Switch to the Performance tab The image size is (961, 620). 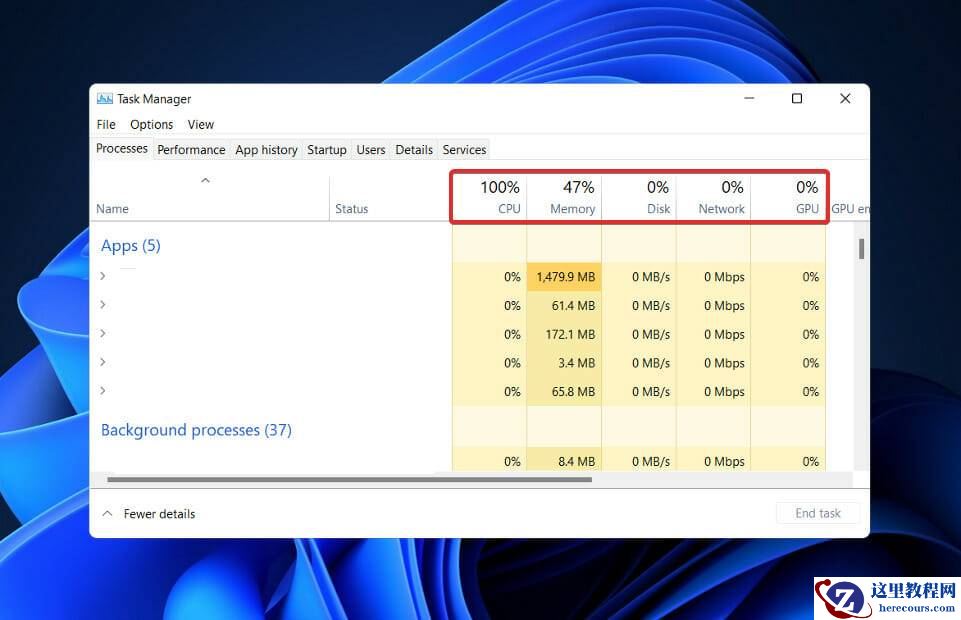(x=191, y=149)
